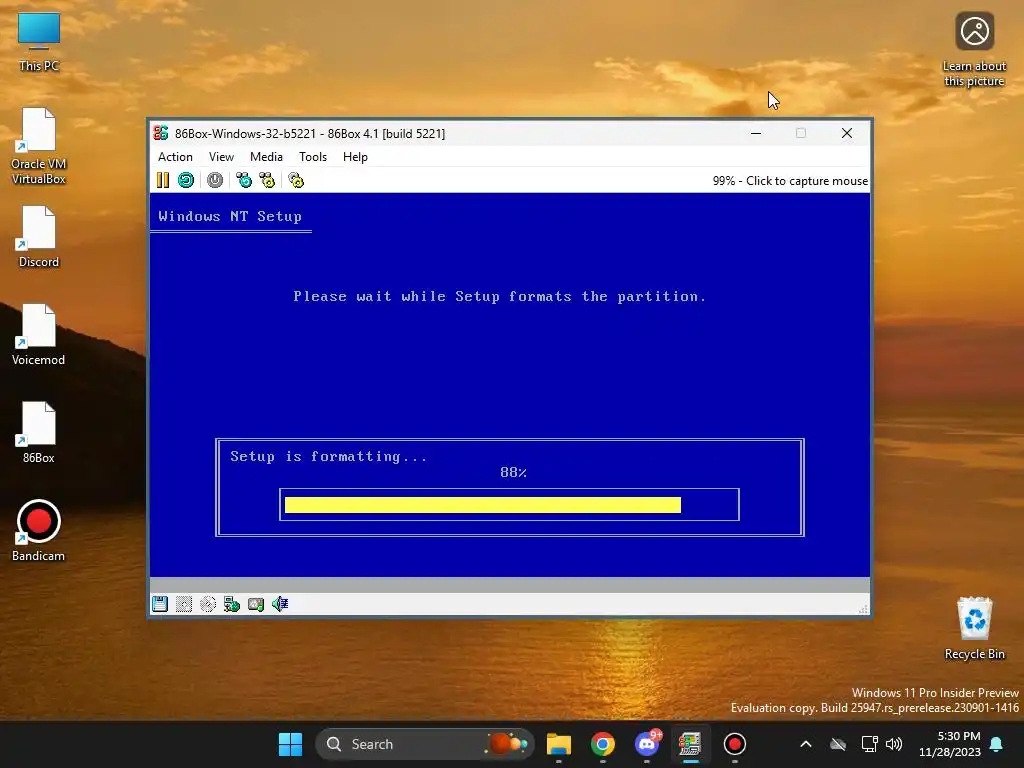Select This PC desktop icon
1024x768 pixels.
pyautogui.click(x=39, y=41)
